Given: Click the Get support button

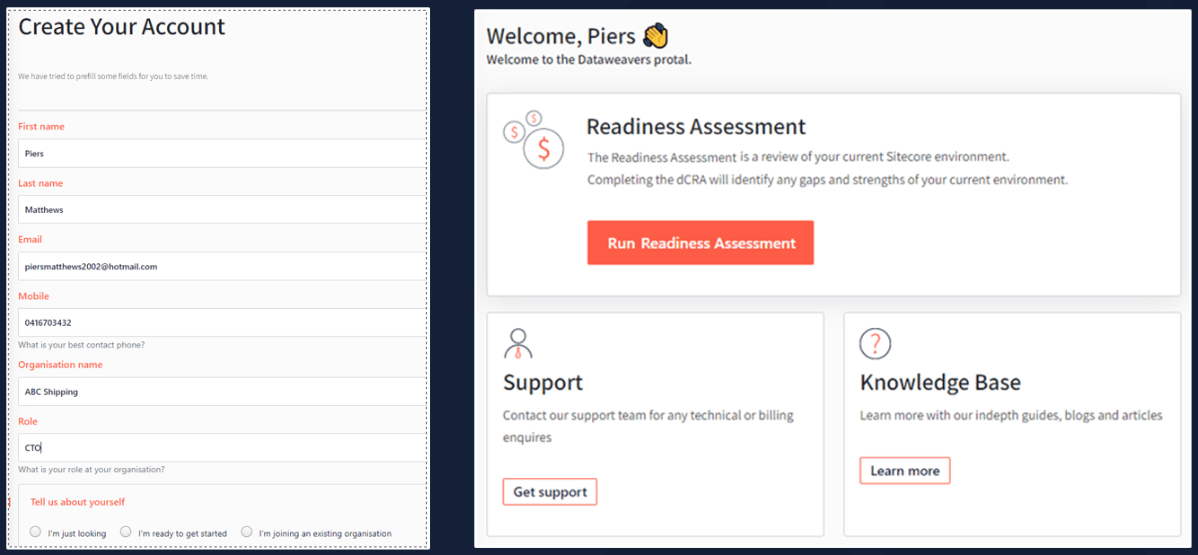Looking at the screenshot, I should click(549, 492).
